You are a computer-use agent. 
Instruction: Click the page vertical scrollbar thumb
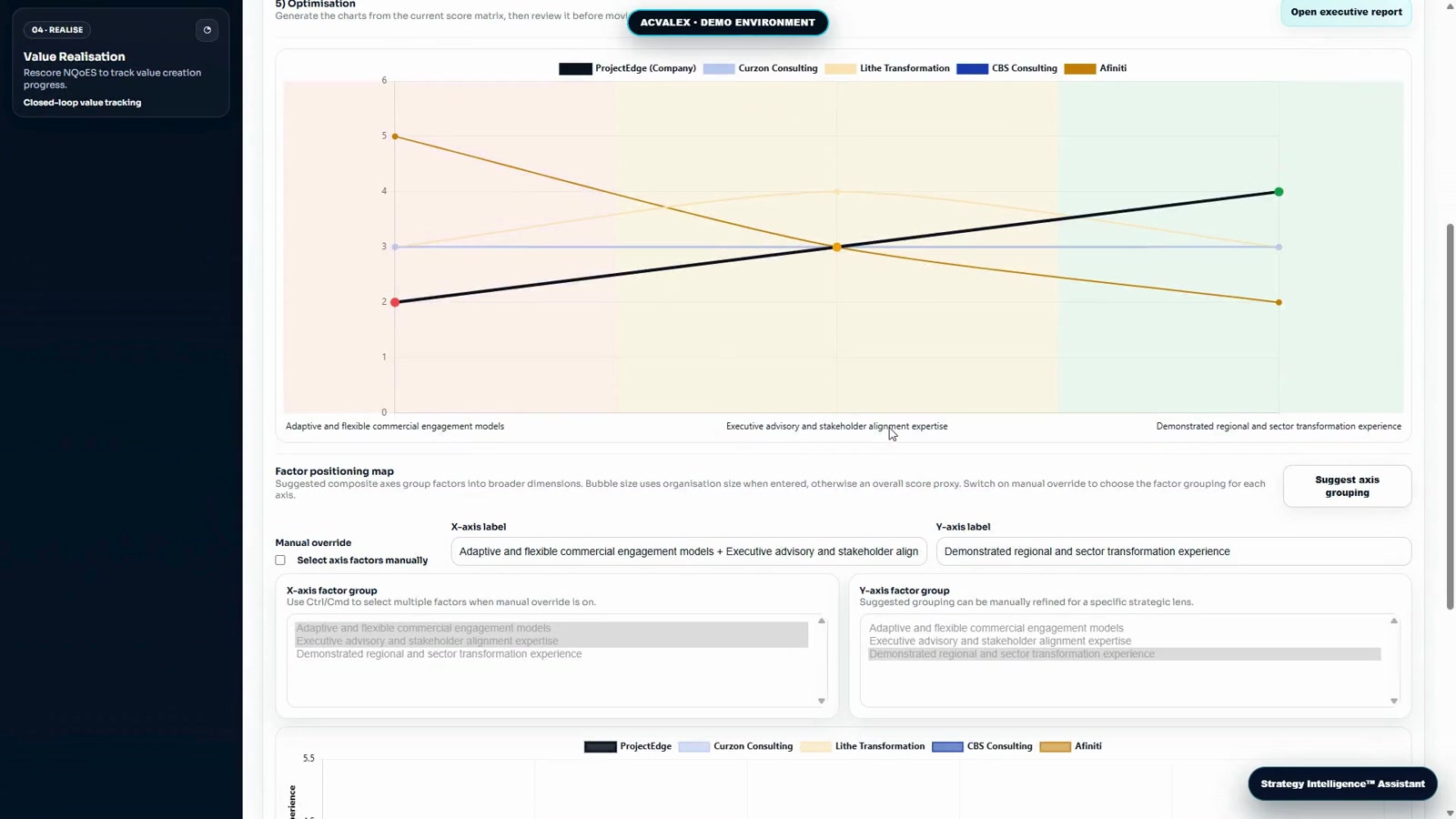1450,416
